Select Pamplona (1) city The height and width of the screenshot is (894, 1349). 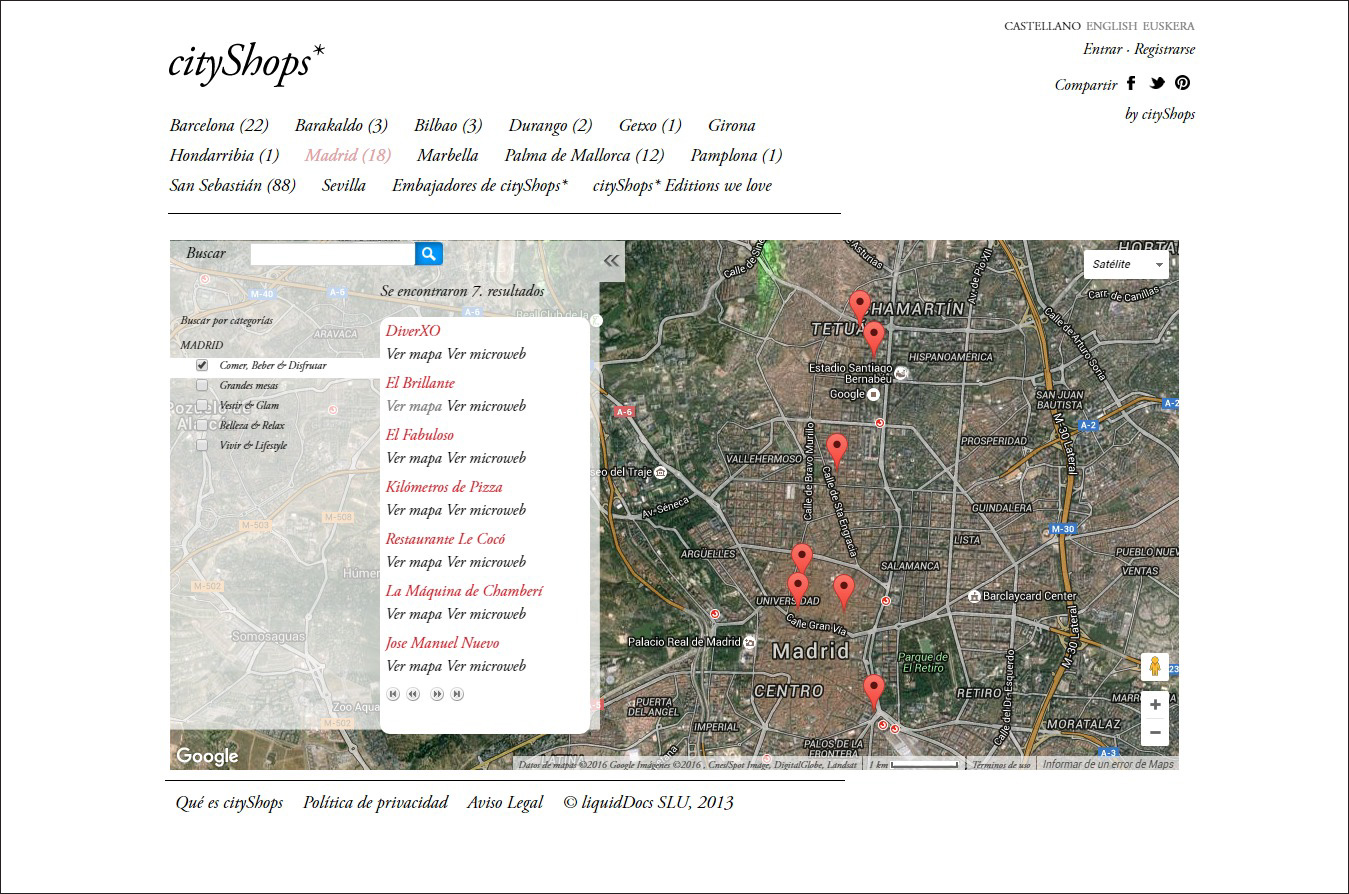[736, 155]
